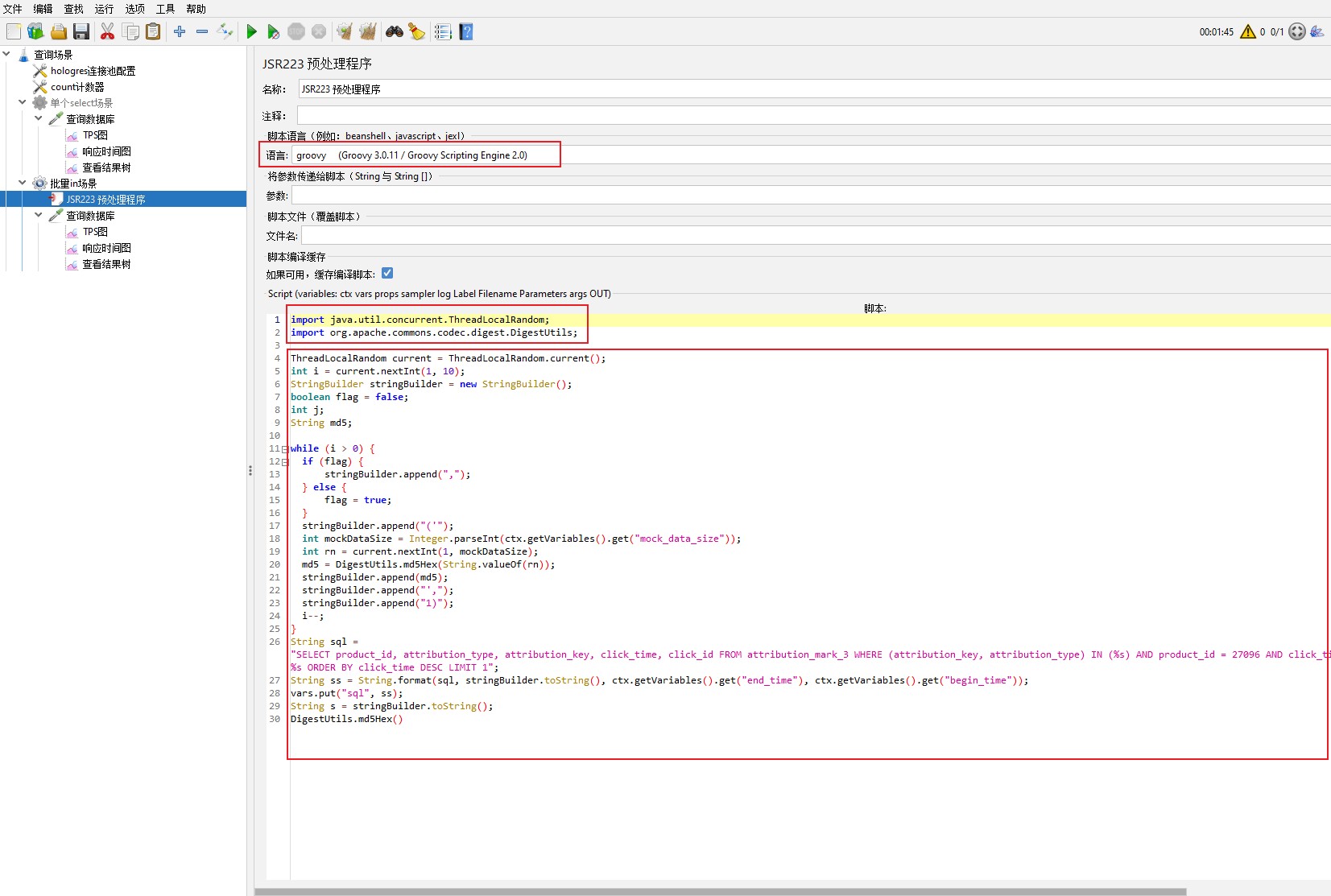
Task: Click the 注释 comments input field
Action: [x=814, y=116]
